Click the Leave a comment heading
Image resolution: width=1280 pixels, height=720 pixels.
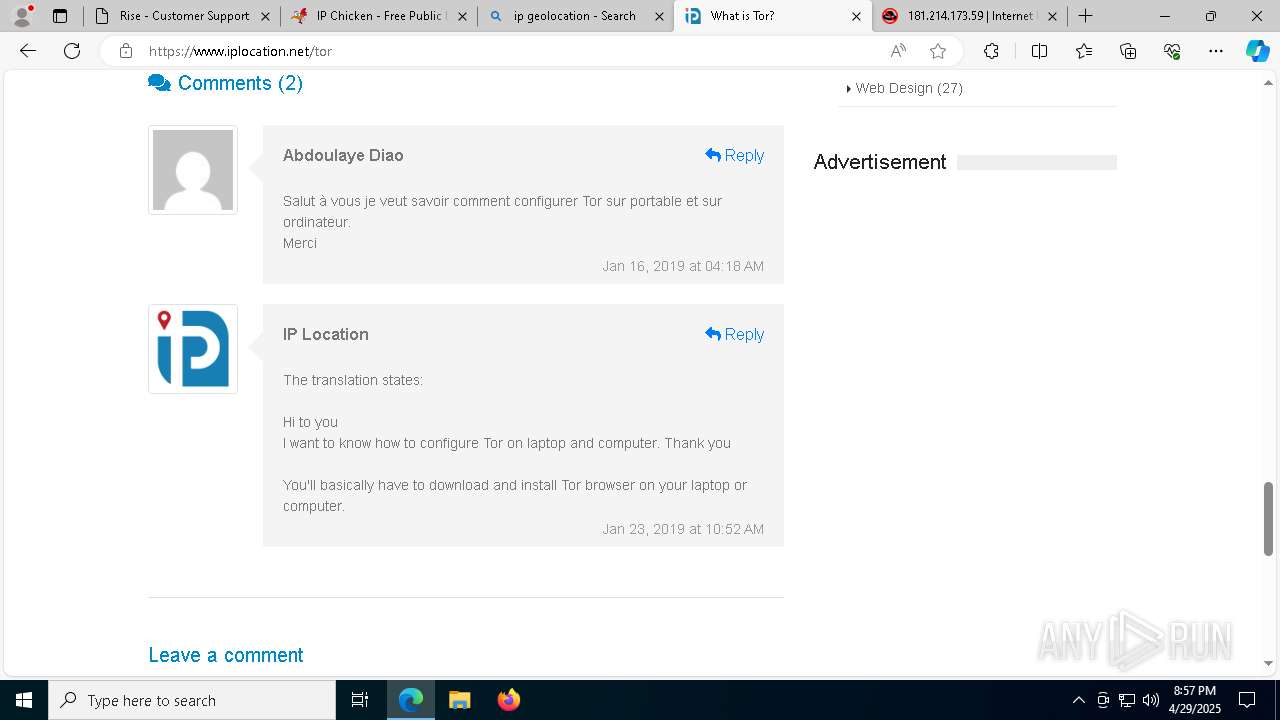click(x=226, y=655)
